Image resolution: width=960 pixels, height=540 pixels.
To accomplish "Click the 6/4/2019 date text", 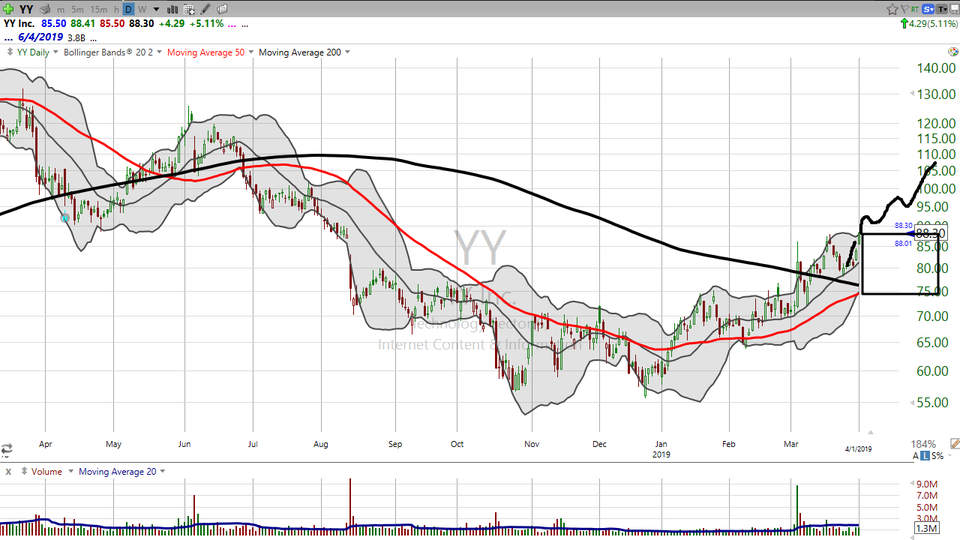I will point(40,37).
